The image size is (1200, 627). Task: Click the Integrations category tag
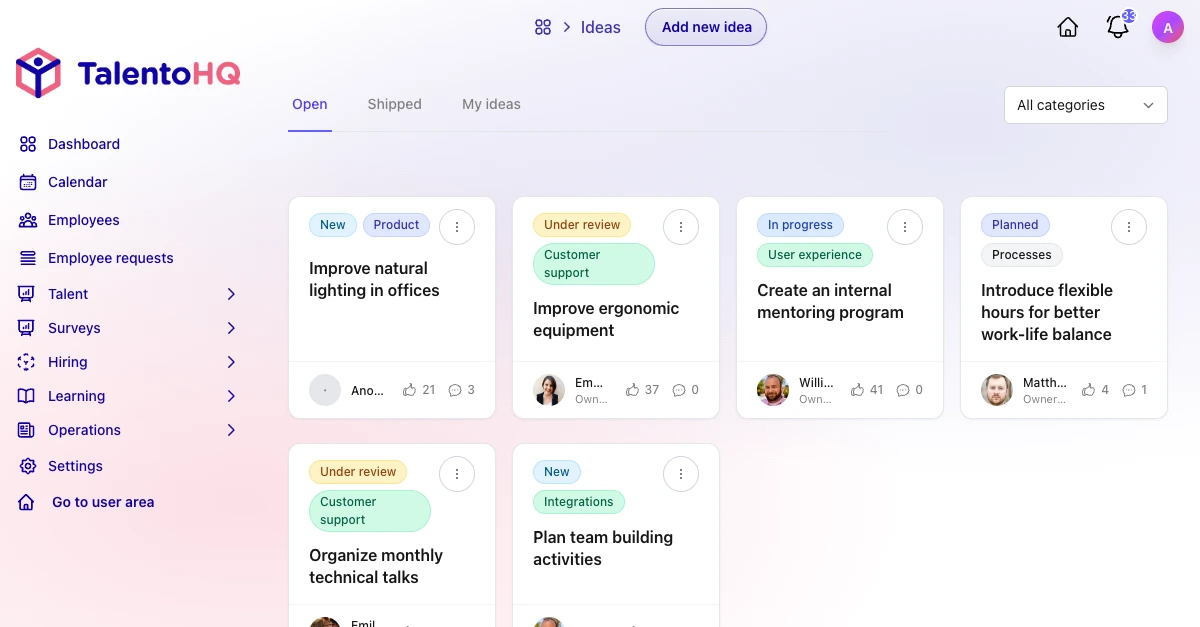579,502
